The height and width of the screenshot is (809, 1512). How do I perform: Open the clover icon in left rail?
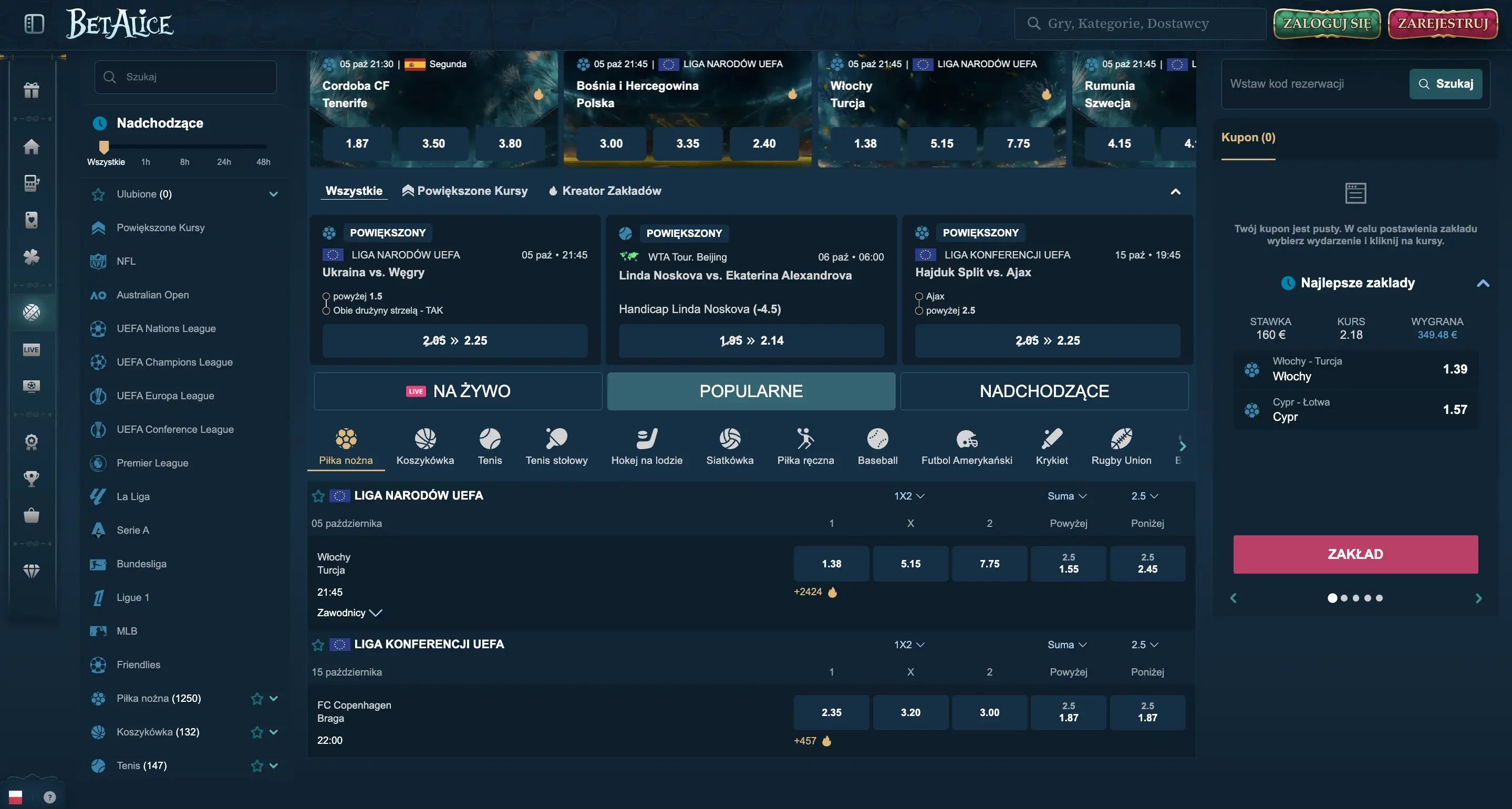pyautogui.click(x=32, y=256)
